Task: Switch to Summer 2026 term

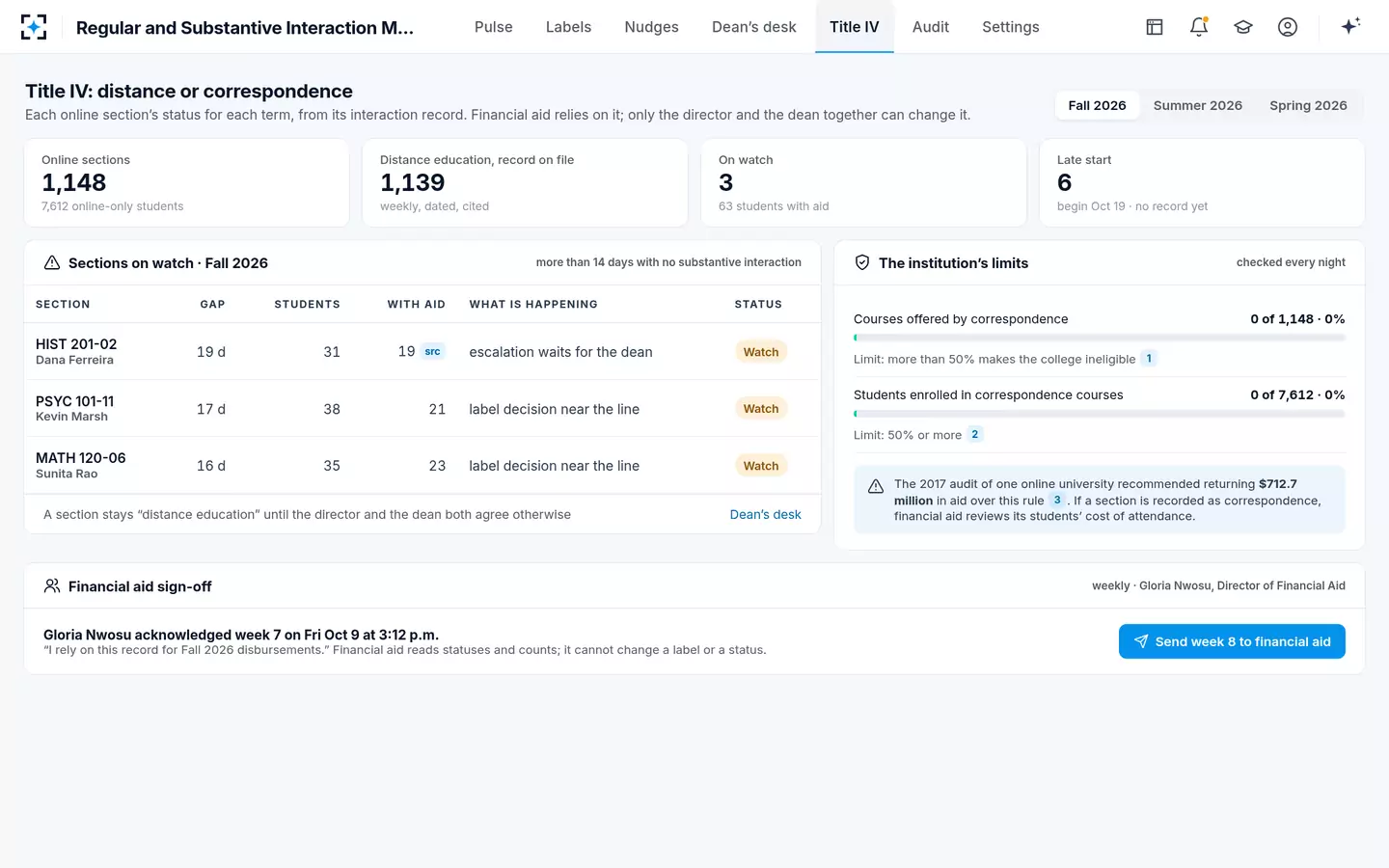Action: pos(1198,105)
